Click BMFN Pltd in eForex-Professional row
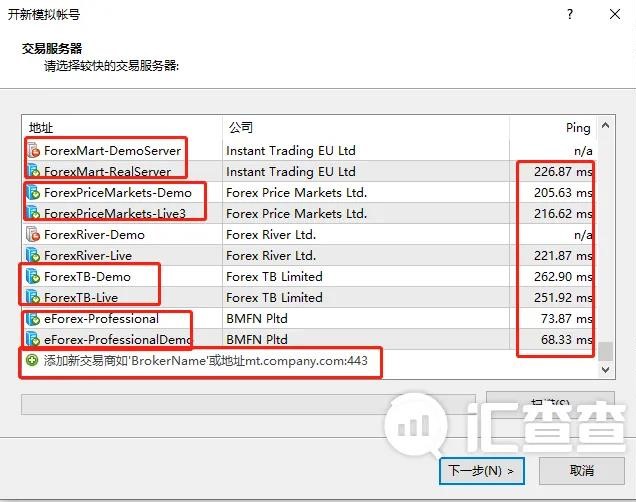The height and width of the screenshot is (502, 636). tap(257, 319)
